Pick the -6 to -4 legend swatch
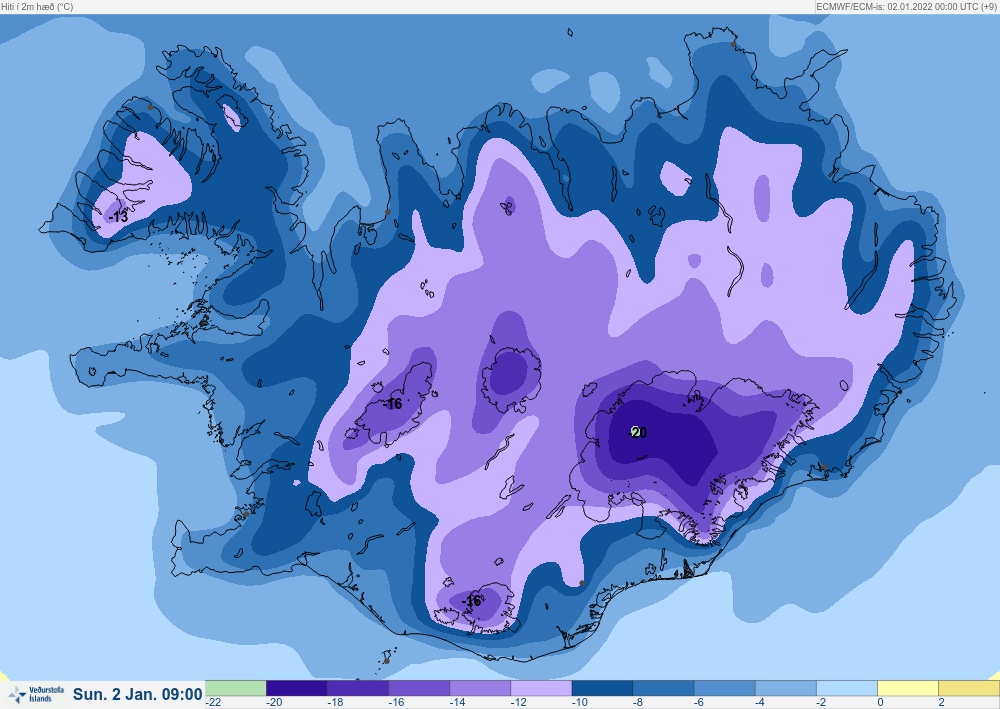 point(725,688)
